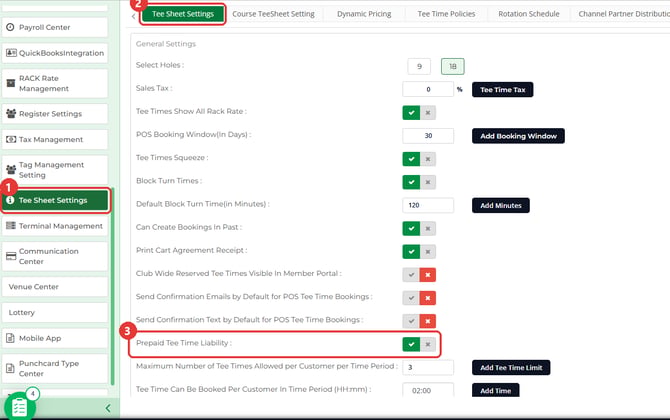
Task: Select 9 holes option
Action: tap(419, 66)
